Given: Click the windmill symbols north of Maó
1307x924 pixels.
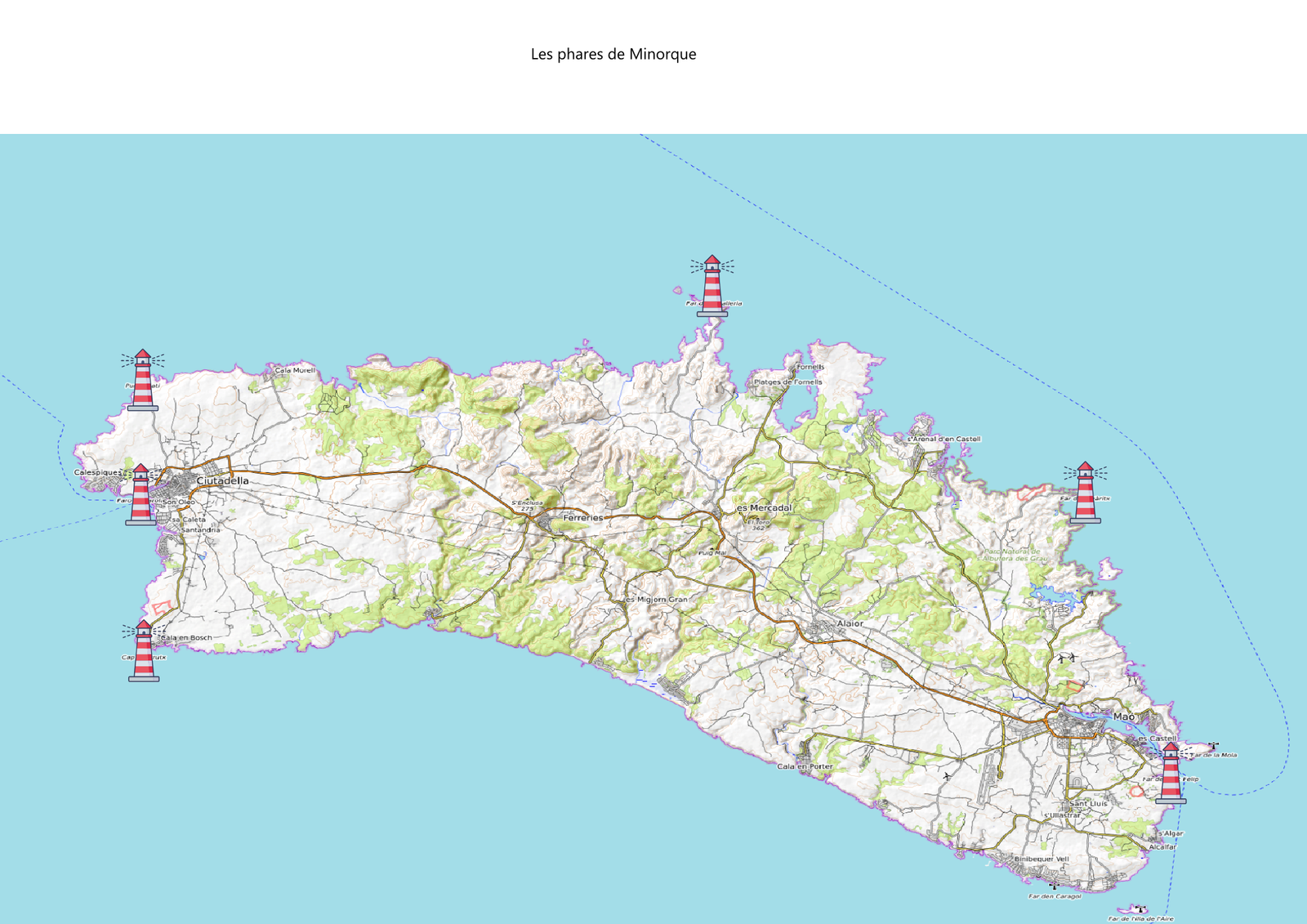Looking at the screenshot, I should pos(1067,657).
